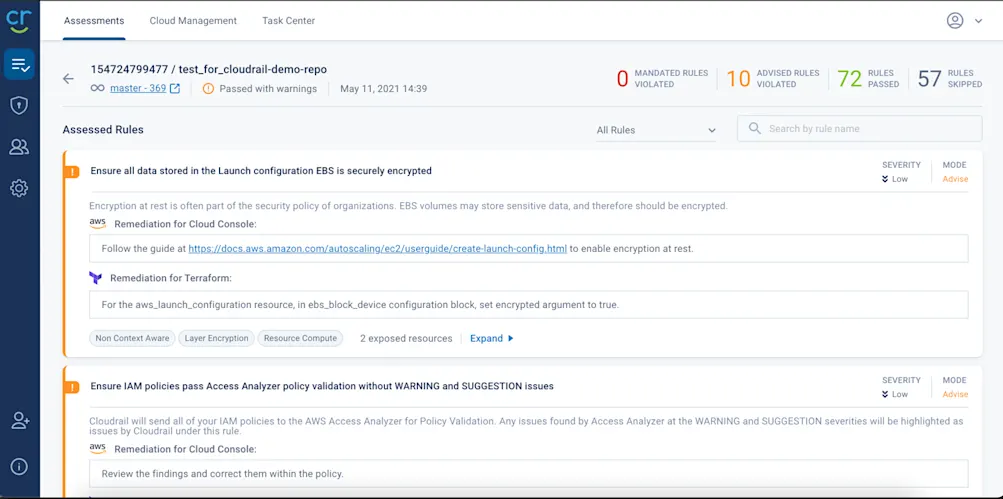Click the info circle sidebar icon
Image resolution: width=1003 pixels, height=499 pixels.
(19, 466)
